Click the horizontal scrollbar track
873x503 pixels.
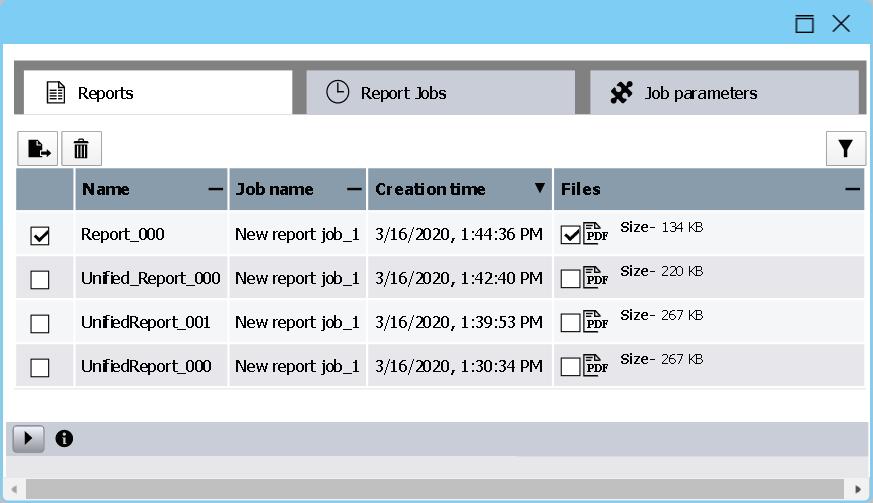(x=435, y=489)
